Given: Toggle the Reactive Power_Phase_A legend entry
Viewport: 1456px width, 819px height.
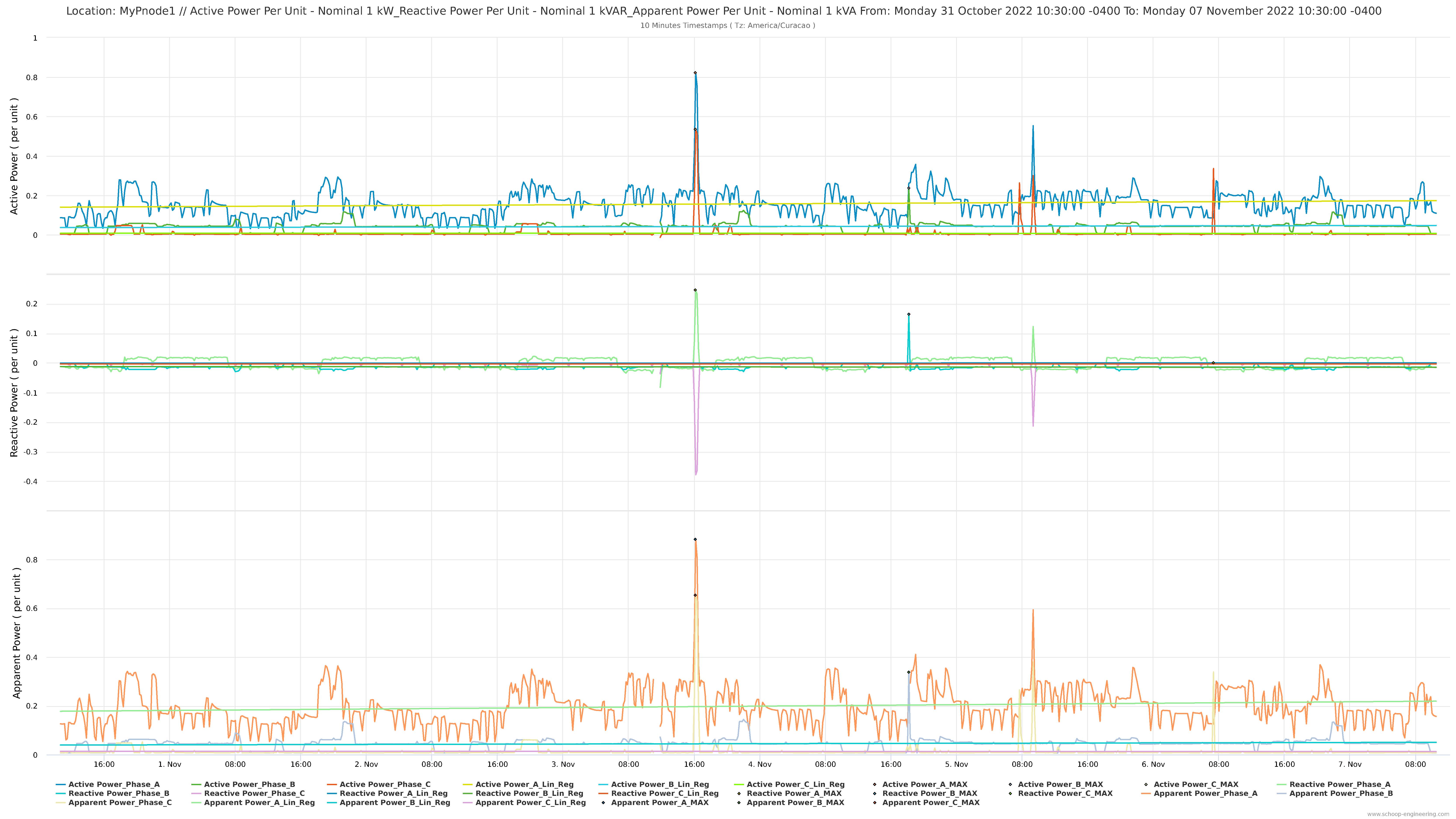Looking at the screenshot, I should pos(1340,785).
